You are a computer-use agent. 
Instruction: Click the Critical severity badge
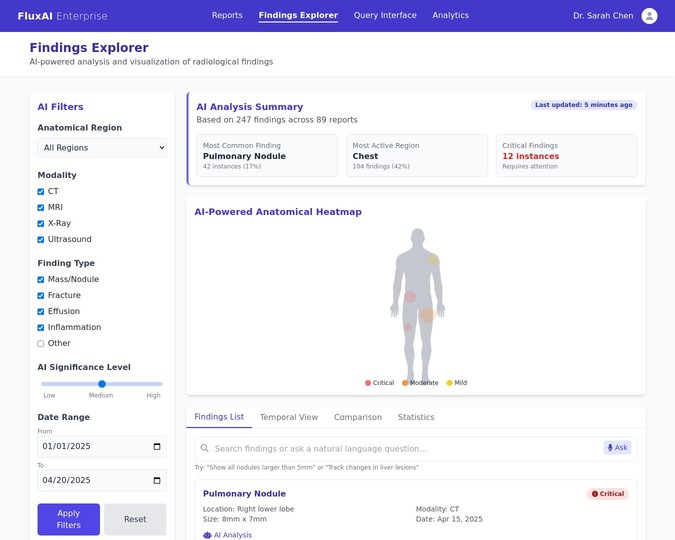pos(608,494)
